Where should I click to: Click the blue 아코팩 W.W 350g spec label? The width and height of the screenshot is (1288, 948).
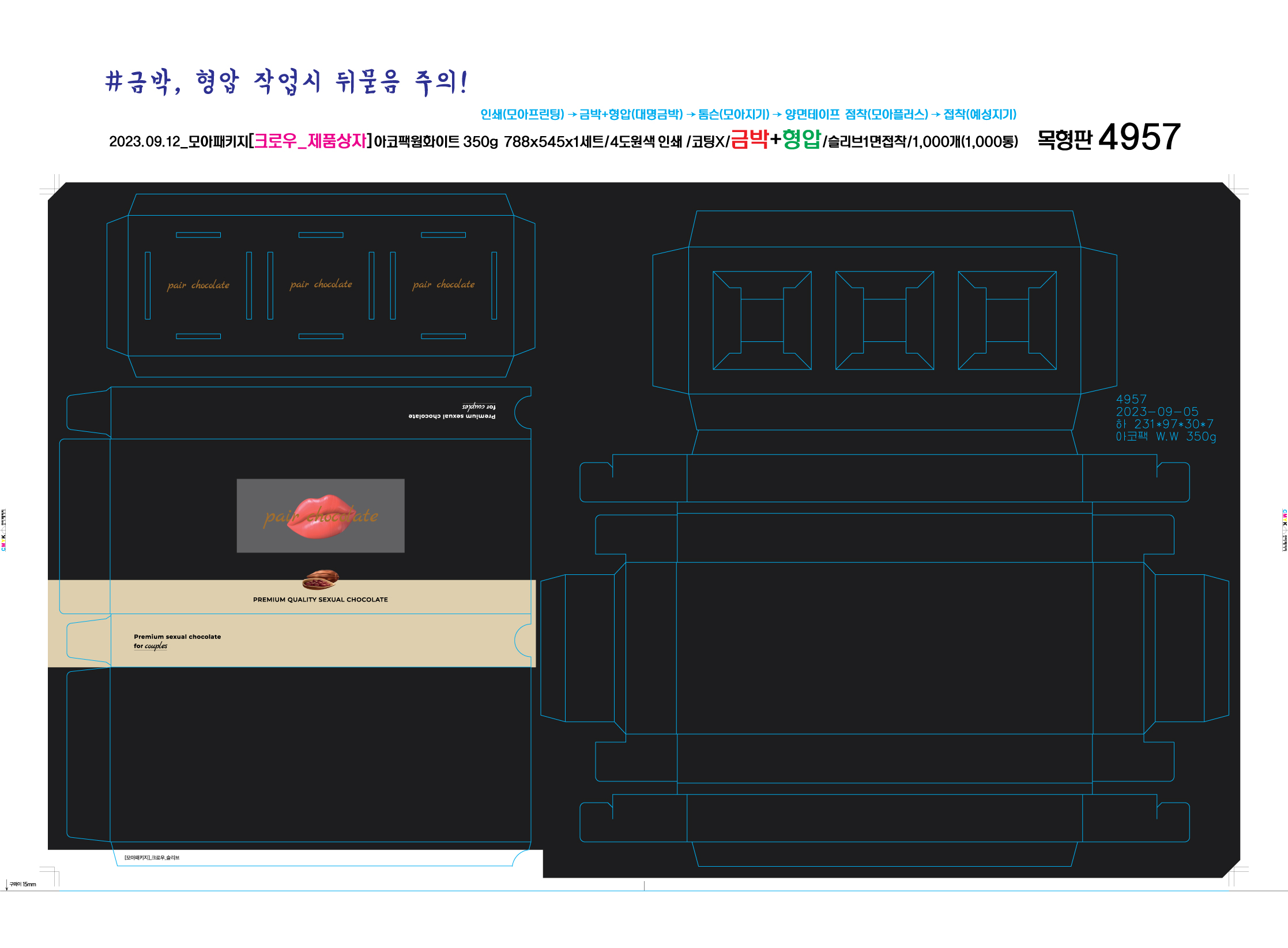[x=1165, y=437]
